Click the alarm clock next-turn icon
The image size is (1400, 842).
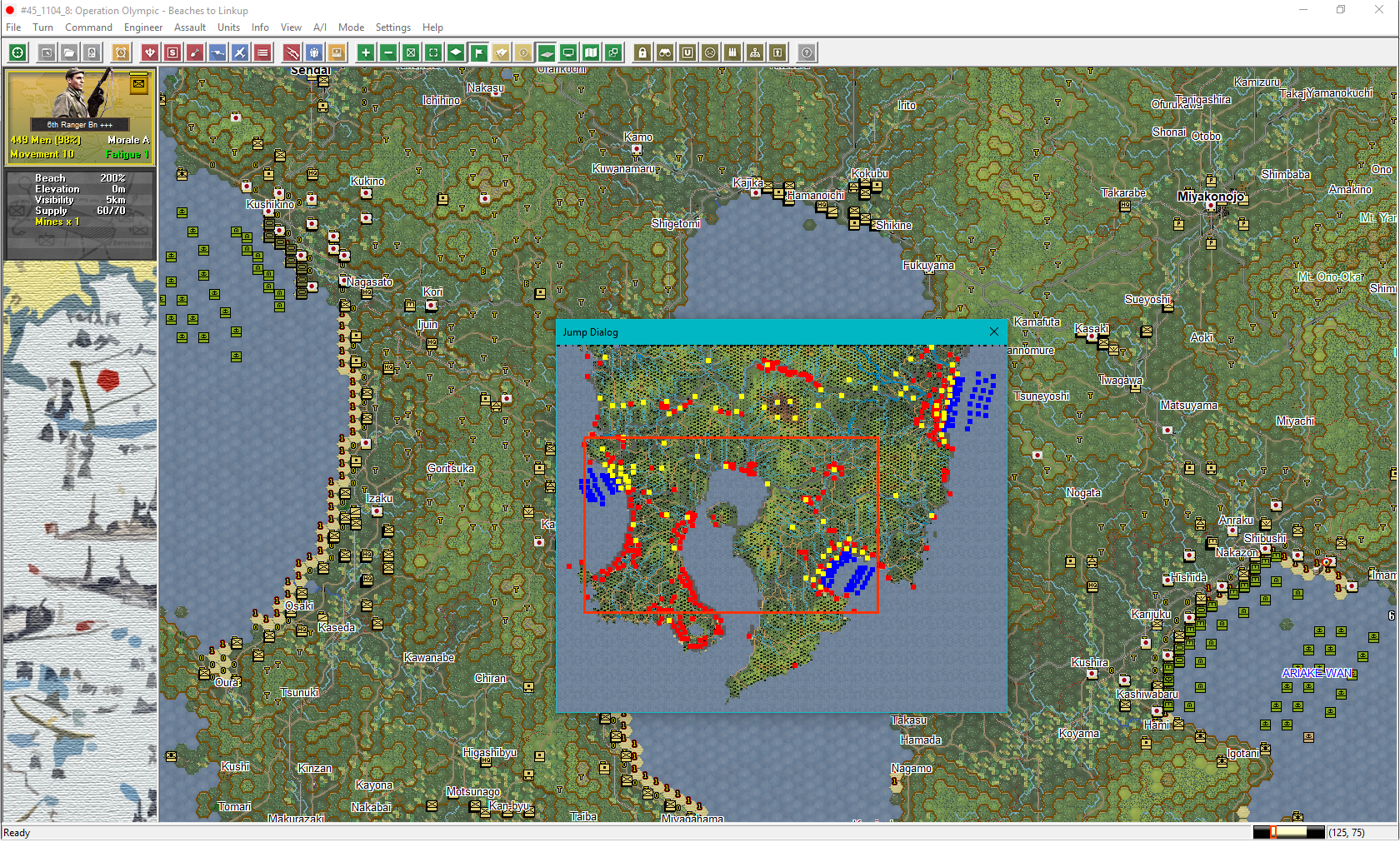(121, 52)
